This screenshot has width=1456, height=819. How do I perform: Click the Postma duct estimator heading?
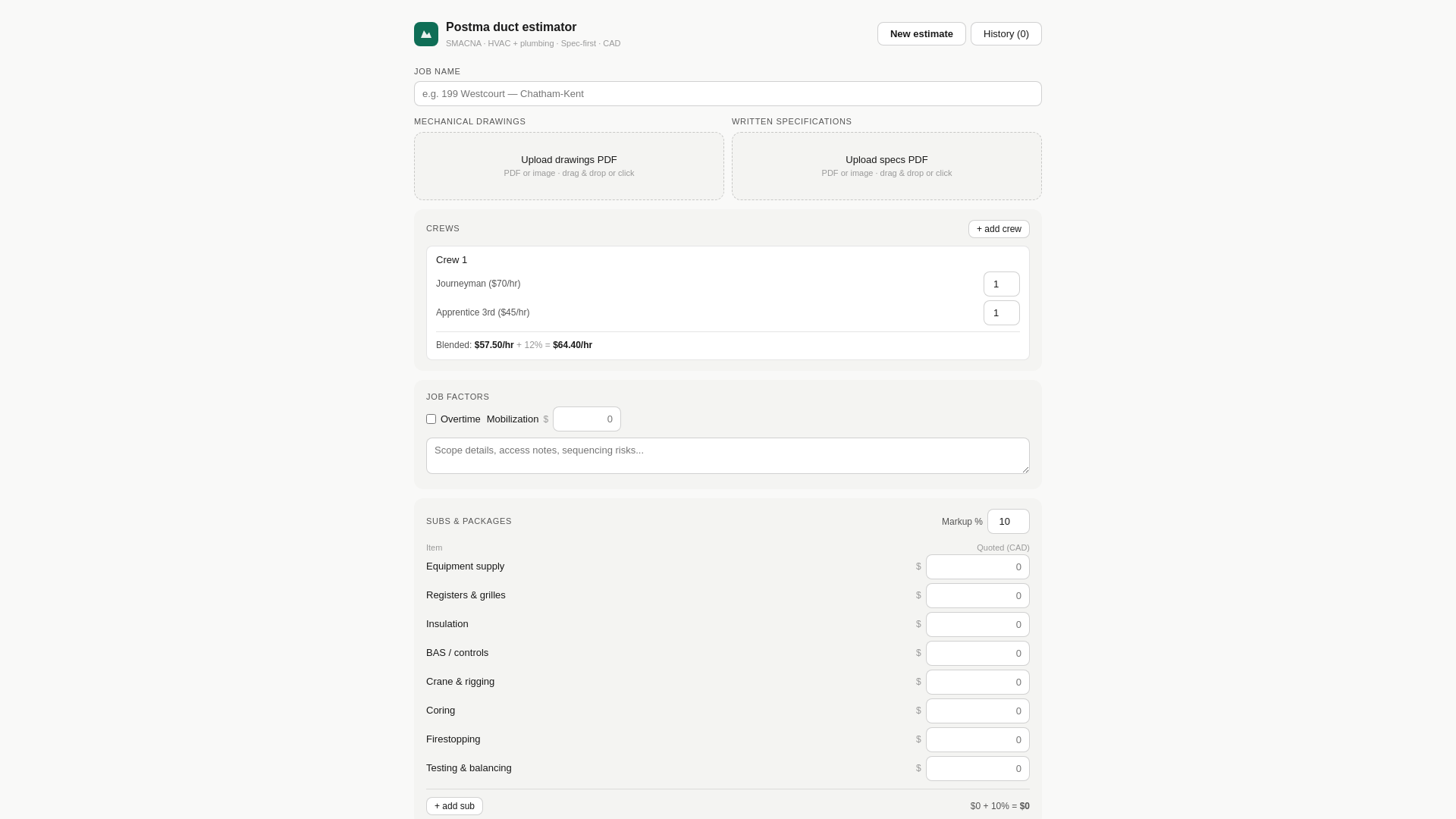(x=511, y=27)
